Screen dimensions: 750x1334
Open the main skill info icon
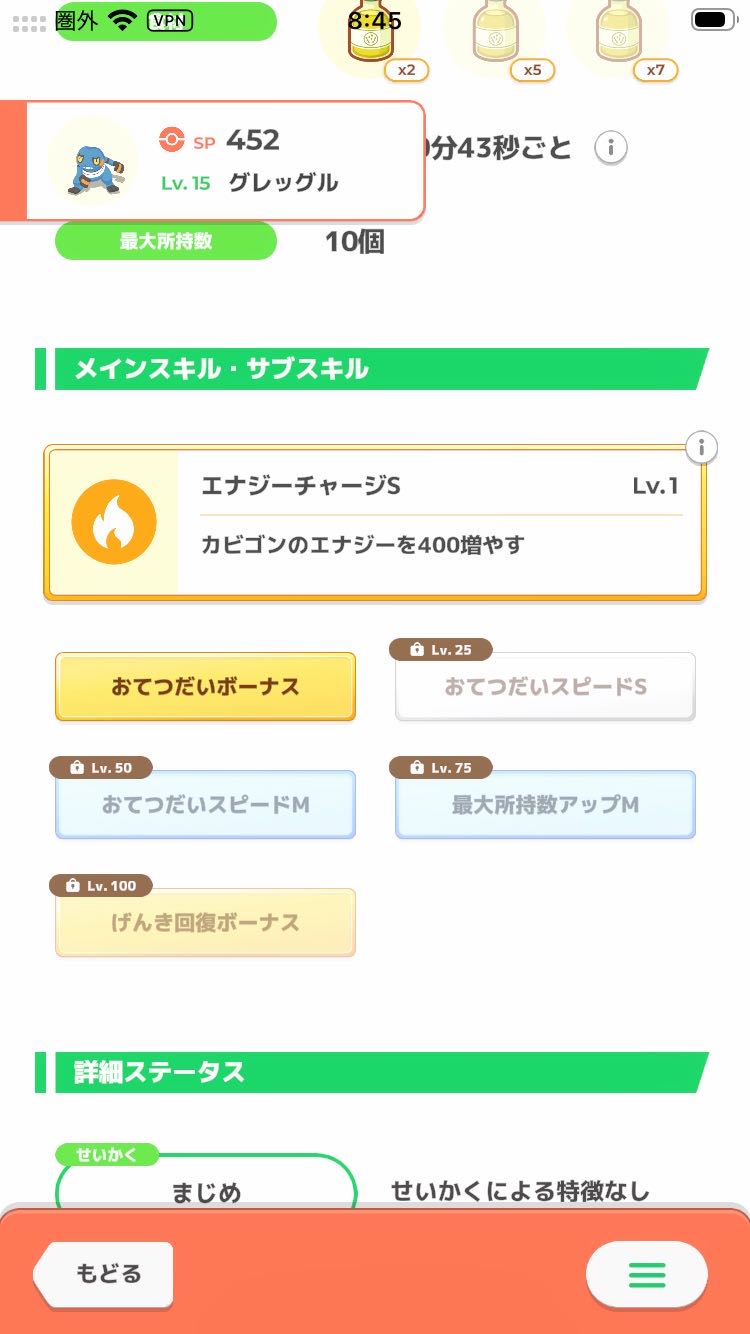pos(702,447)
